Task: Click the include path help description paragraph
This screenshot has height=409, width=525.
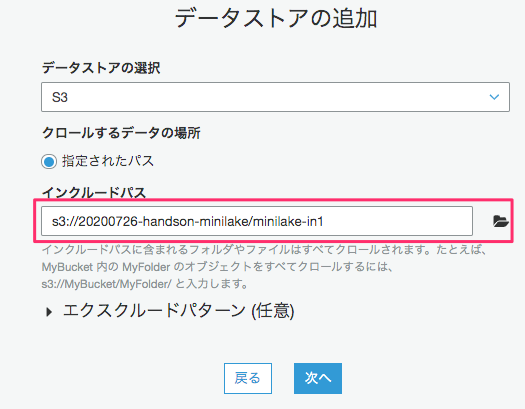Action: (264, 267)
